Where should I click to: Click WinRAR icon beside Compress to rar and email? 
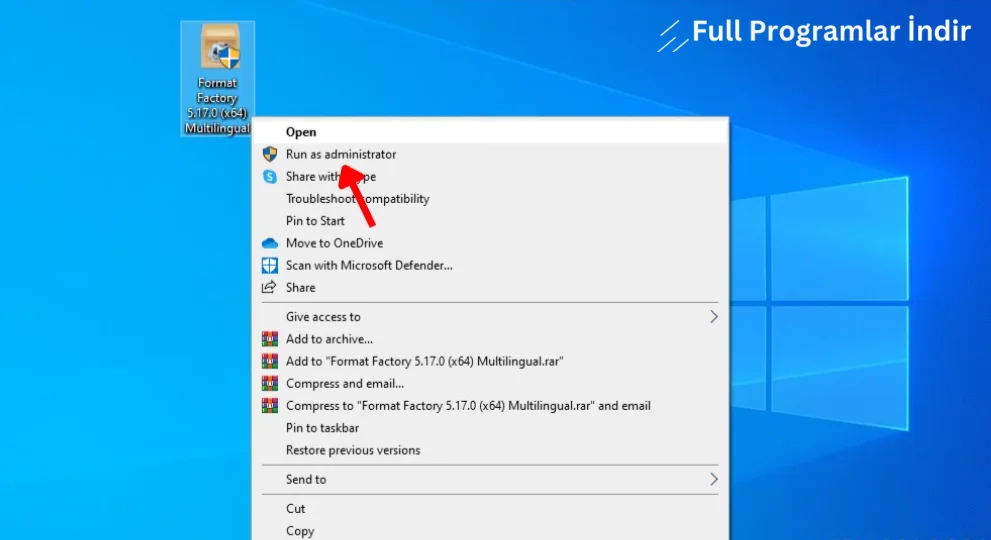click(x=270, y=405)
